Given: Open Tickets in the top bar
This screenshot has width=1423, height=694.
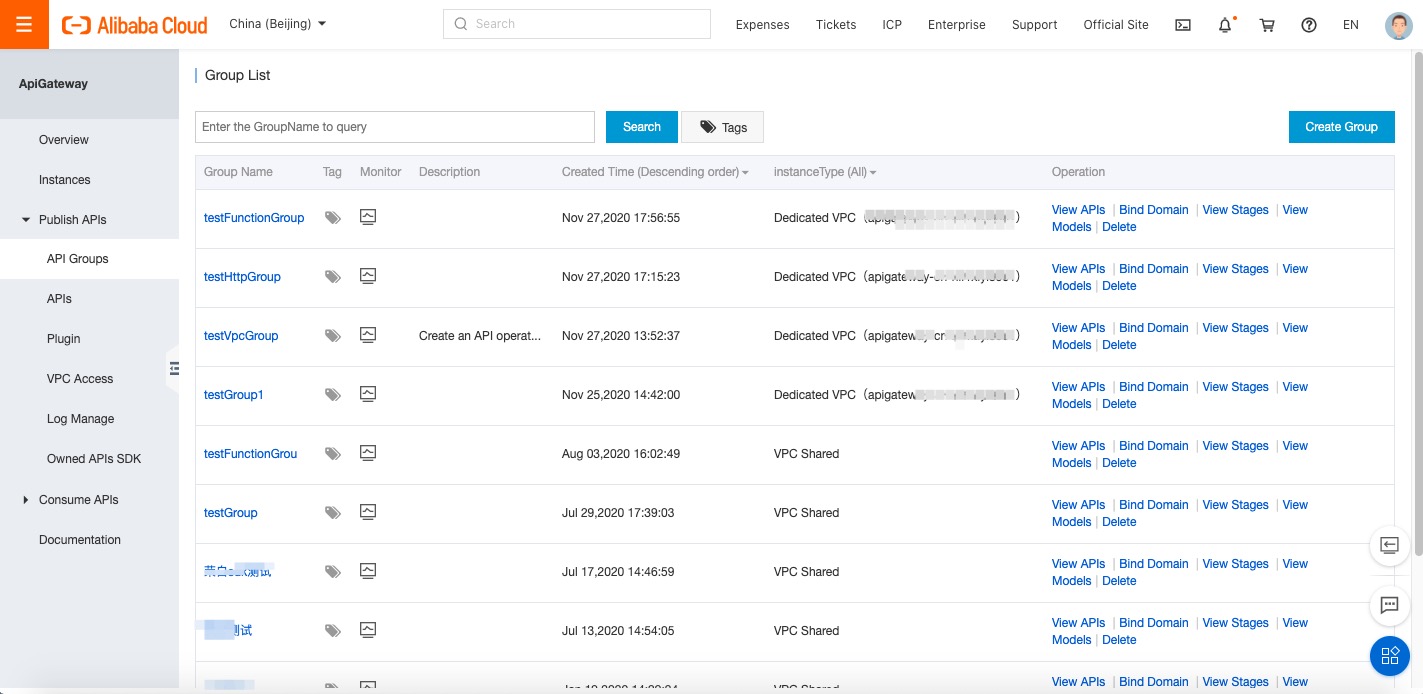Looking at the screenshot, I should coord(836,25).
